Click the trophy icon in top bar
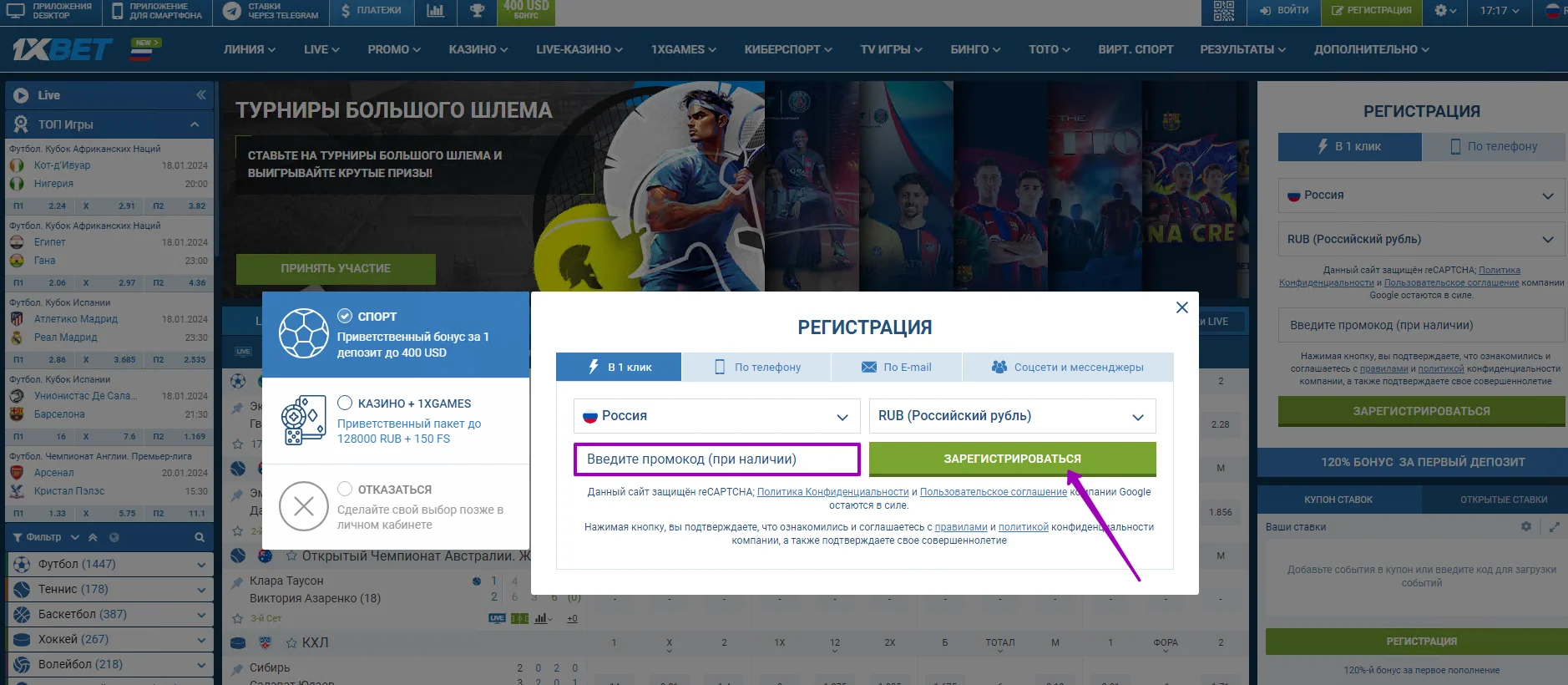Image resolution: width=1568 pixels, height=685 pixels. click(x=477, y=11)
